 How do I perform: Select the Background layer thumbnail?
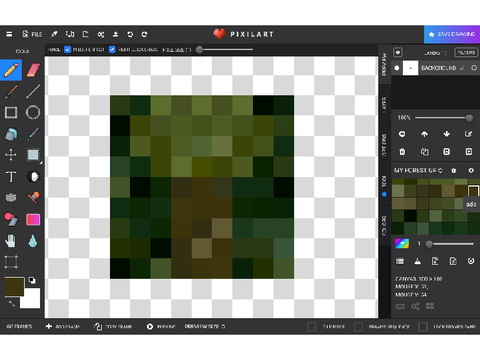pos(410,68)
